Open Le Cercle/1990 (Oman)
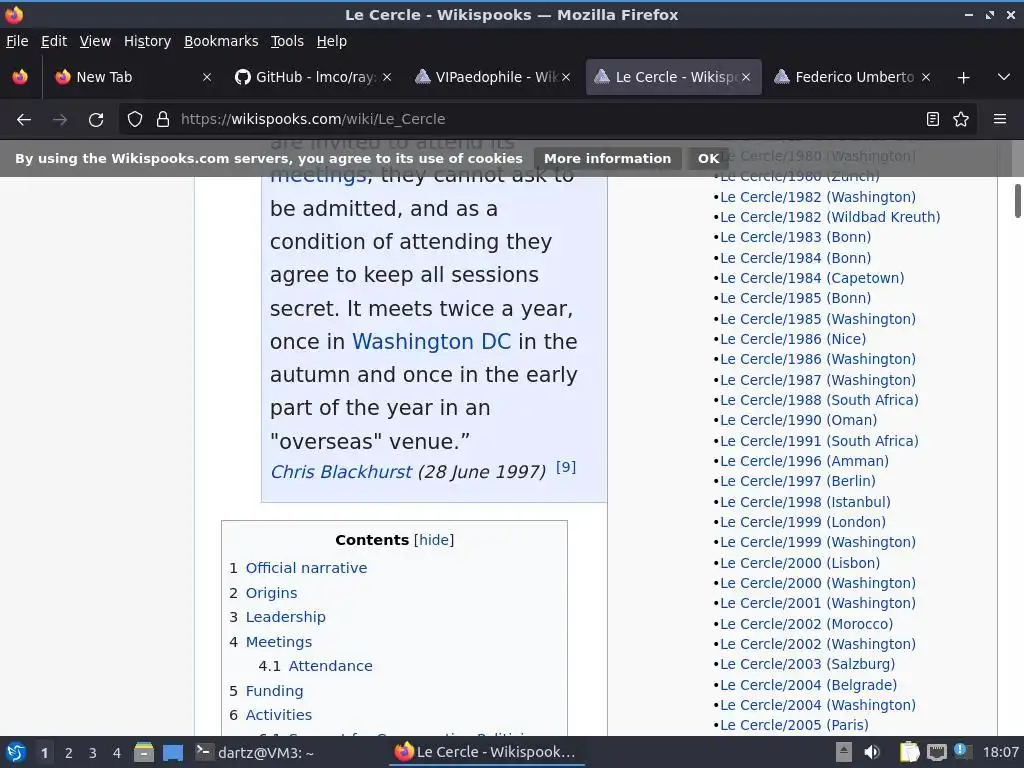Screen dimensions: 1024x768 pos(799,420)
